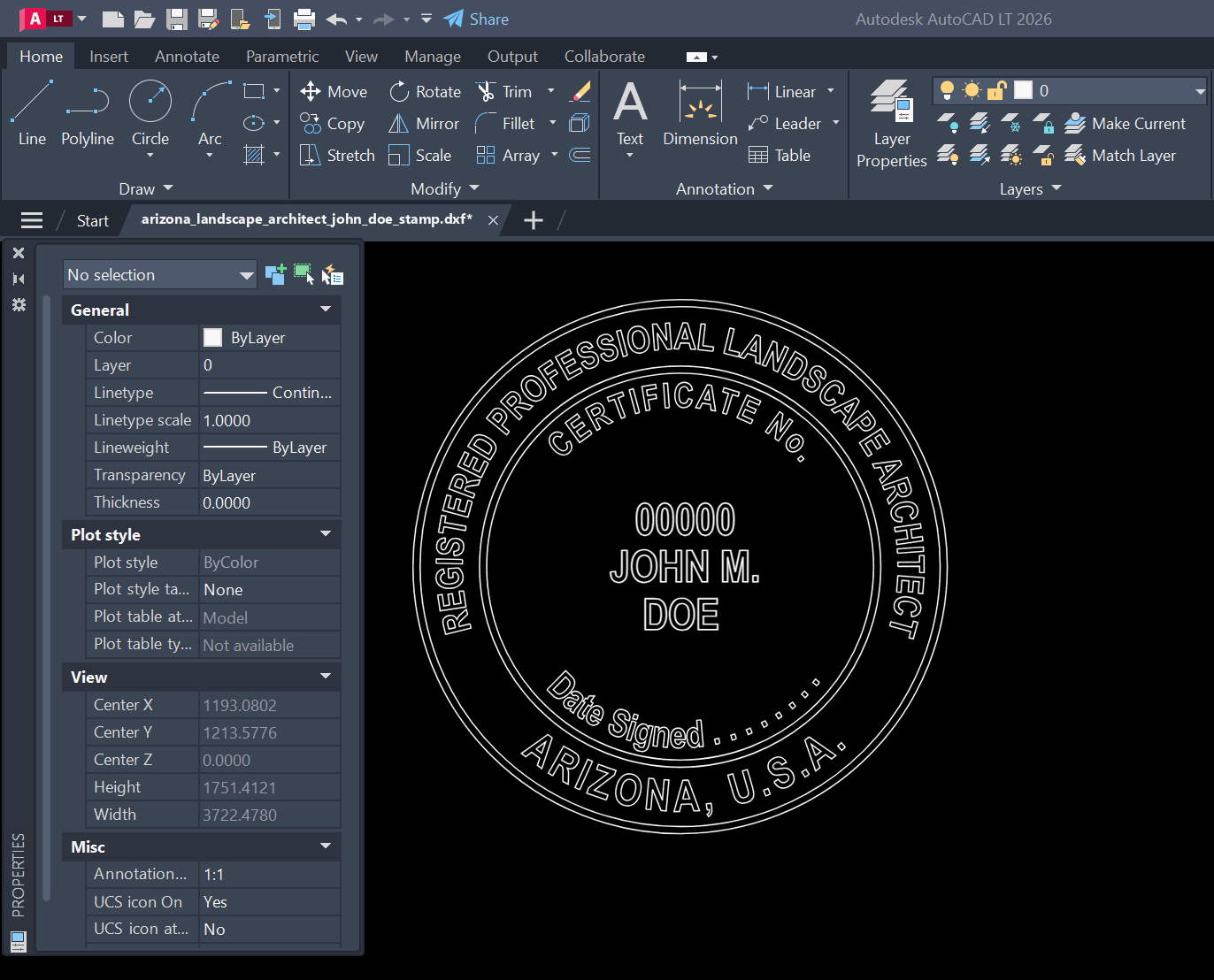Click the Dimension tool
This screenshot has width=1214, height=980.
click(700, 113)
